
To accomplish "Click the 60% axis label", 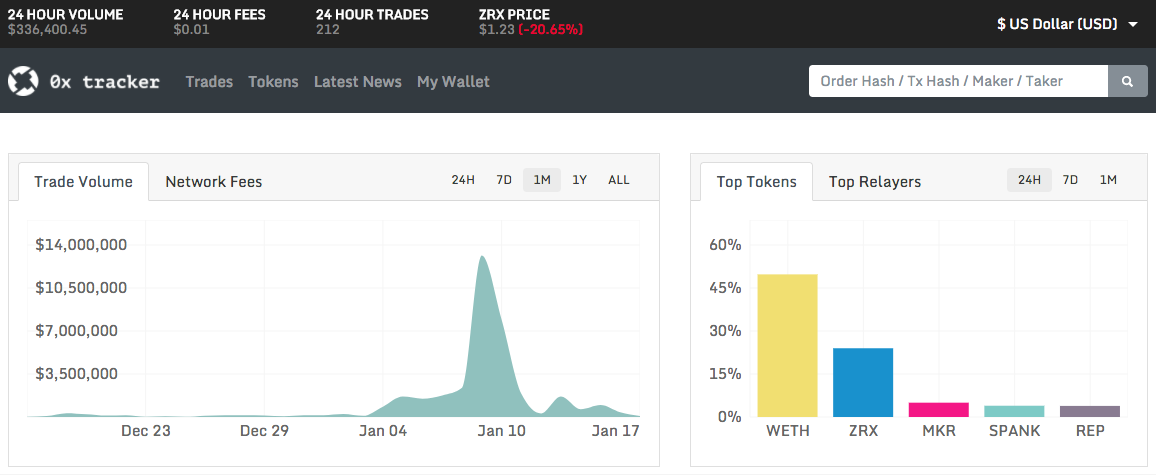I will pyautogui.click(x=725, y=244).
